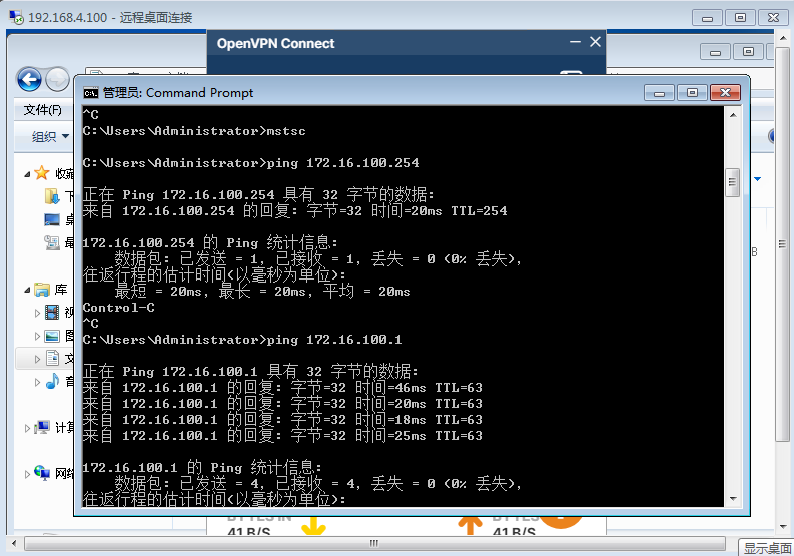Select the Computer icon in navigation pane

tap(42, 427)
